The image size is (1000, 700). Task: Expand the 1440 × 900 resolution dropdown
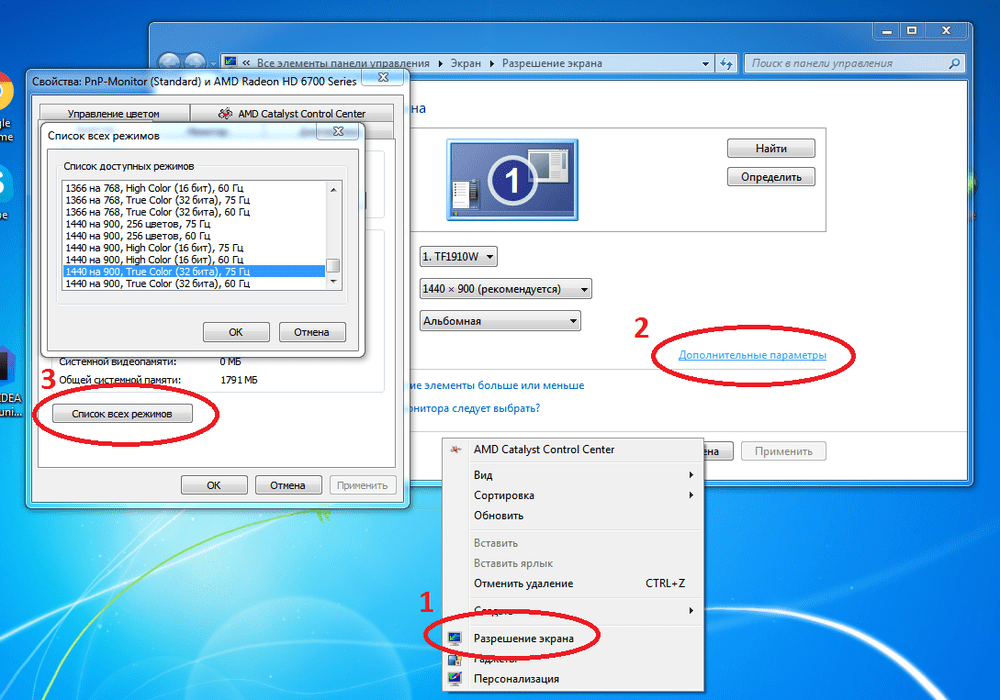coord(506,289)
